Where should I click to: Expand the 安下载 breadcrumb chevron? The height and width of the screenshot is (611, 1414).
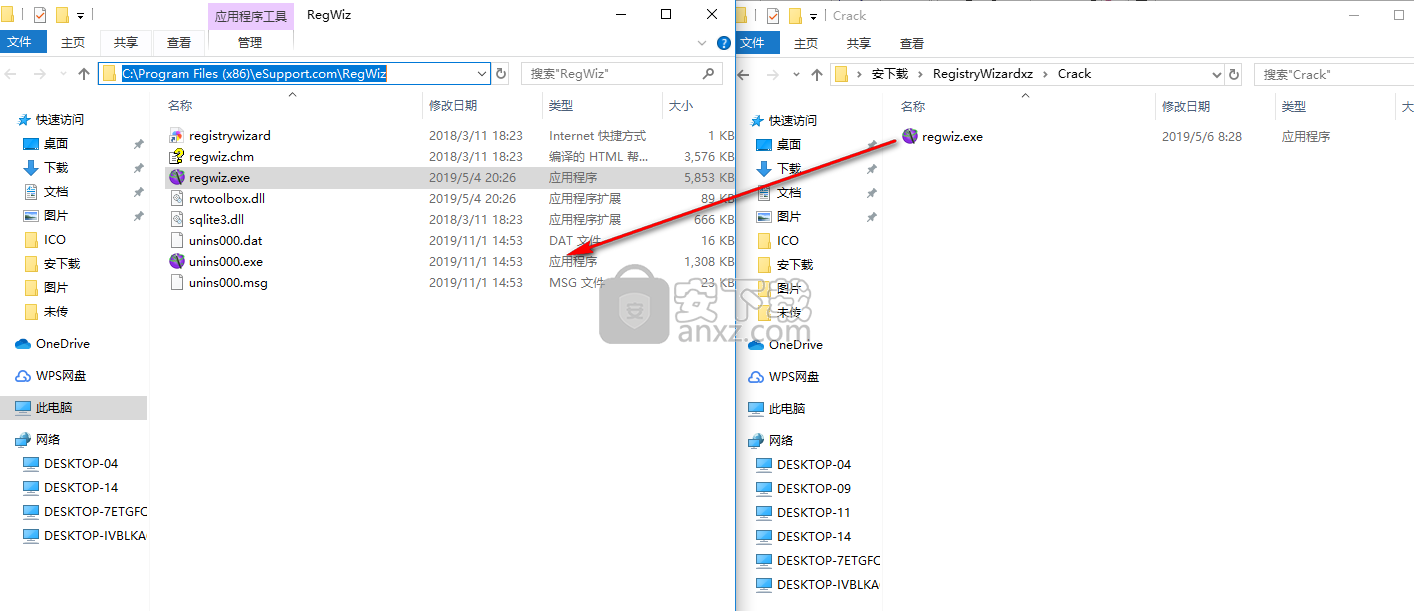pyautogui.click(x=920, y=74)
